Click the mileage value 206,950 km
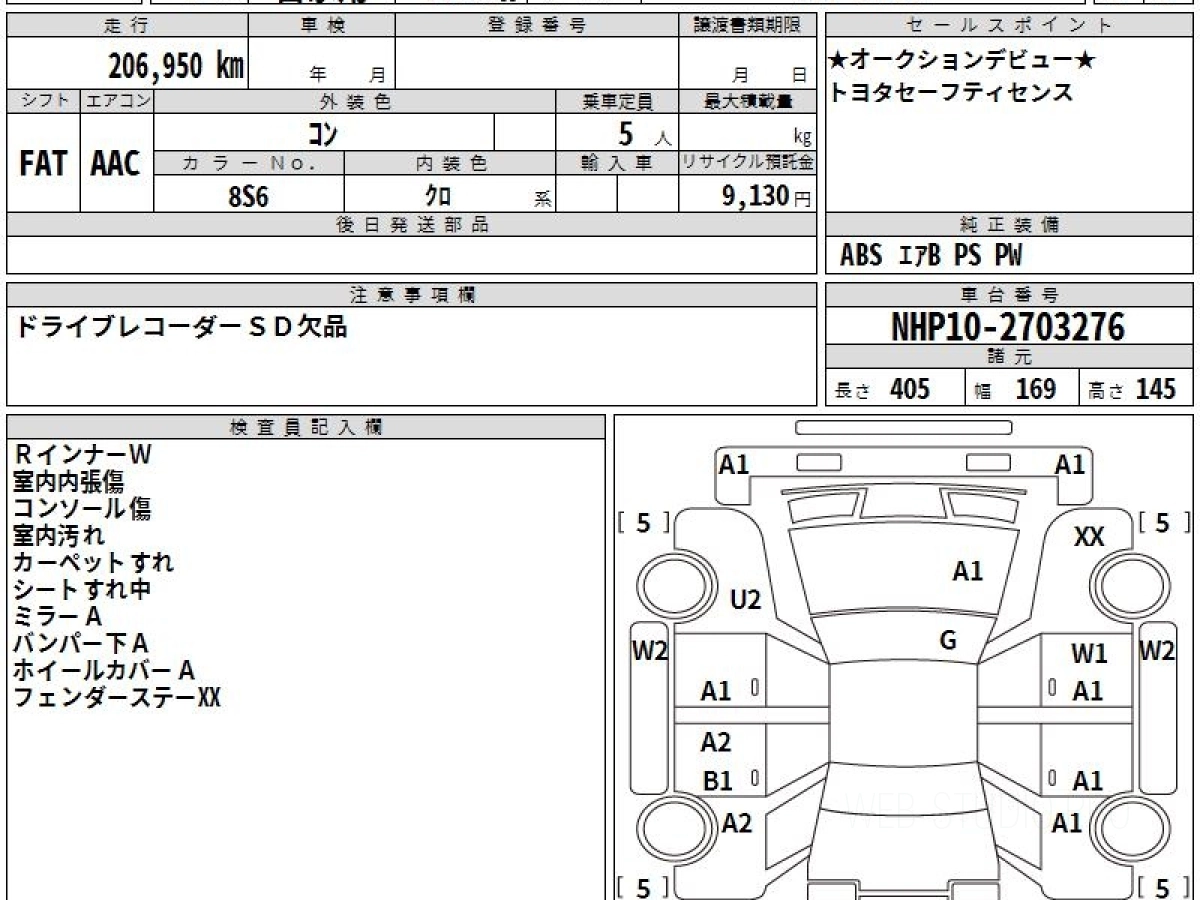Image resolution: width=1200 pixels, height=900 pixels. pyautogui.click(x=176, y=66)
